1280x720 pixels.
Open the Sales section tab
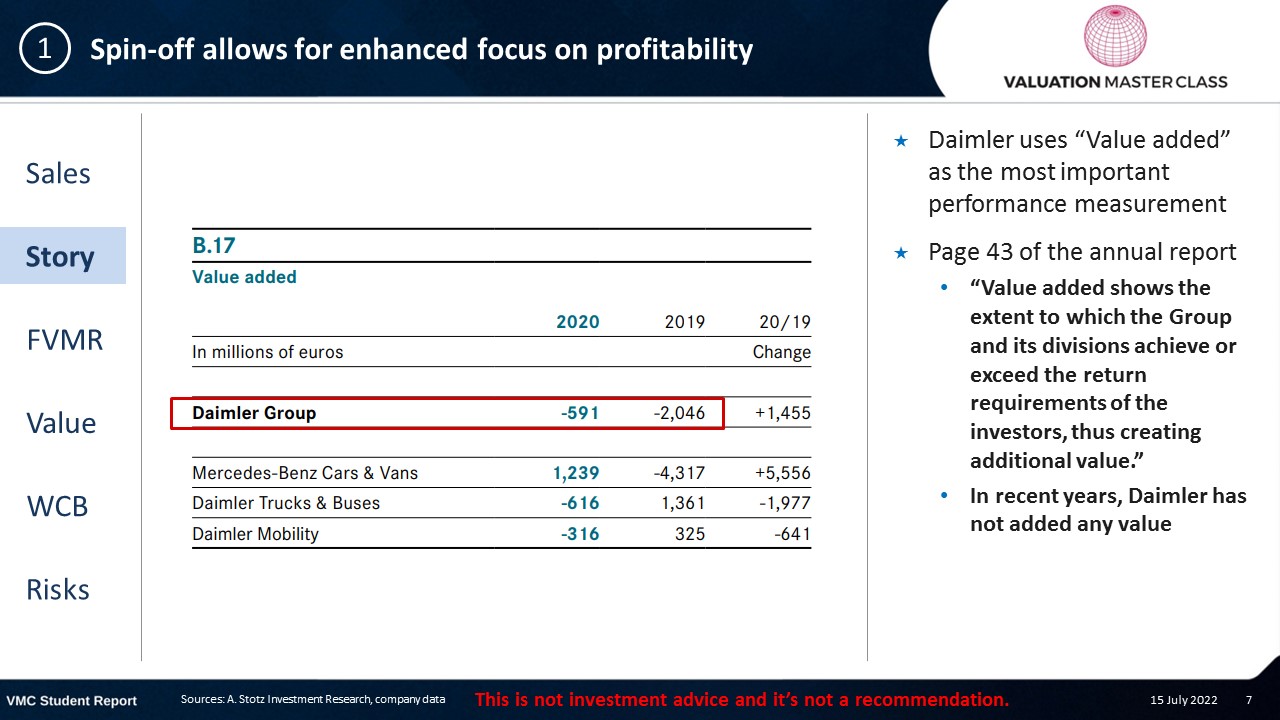click(58, 173)
